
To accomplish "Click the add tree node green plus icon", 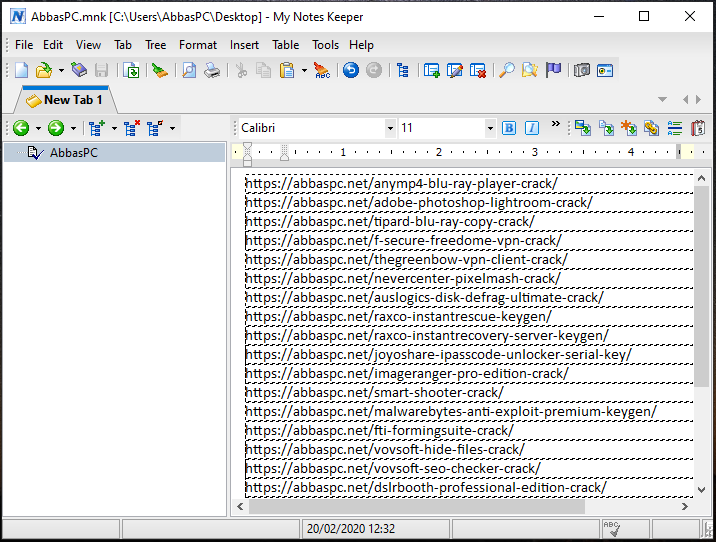I will tap(96, 128).
